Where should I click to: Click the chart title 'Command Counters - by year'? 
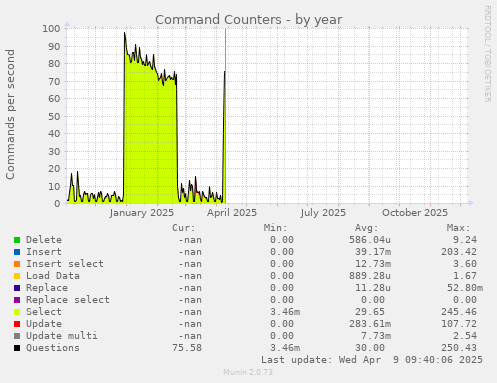tap(249, 20)
